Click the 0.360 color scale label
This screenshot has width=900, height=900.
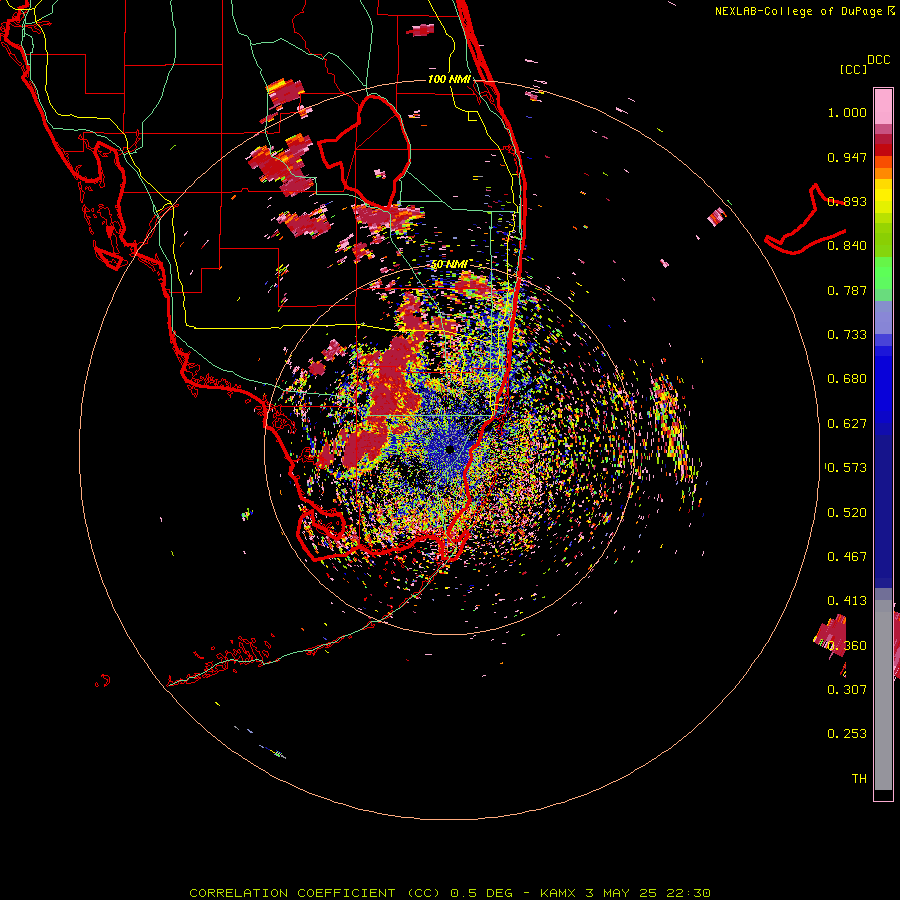847,646
